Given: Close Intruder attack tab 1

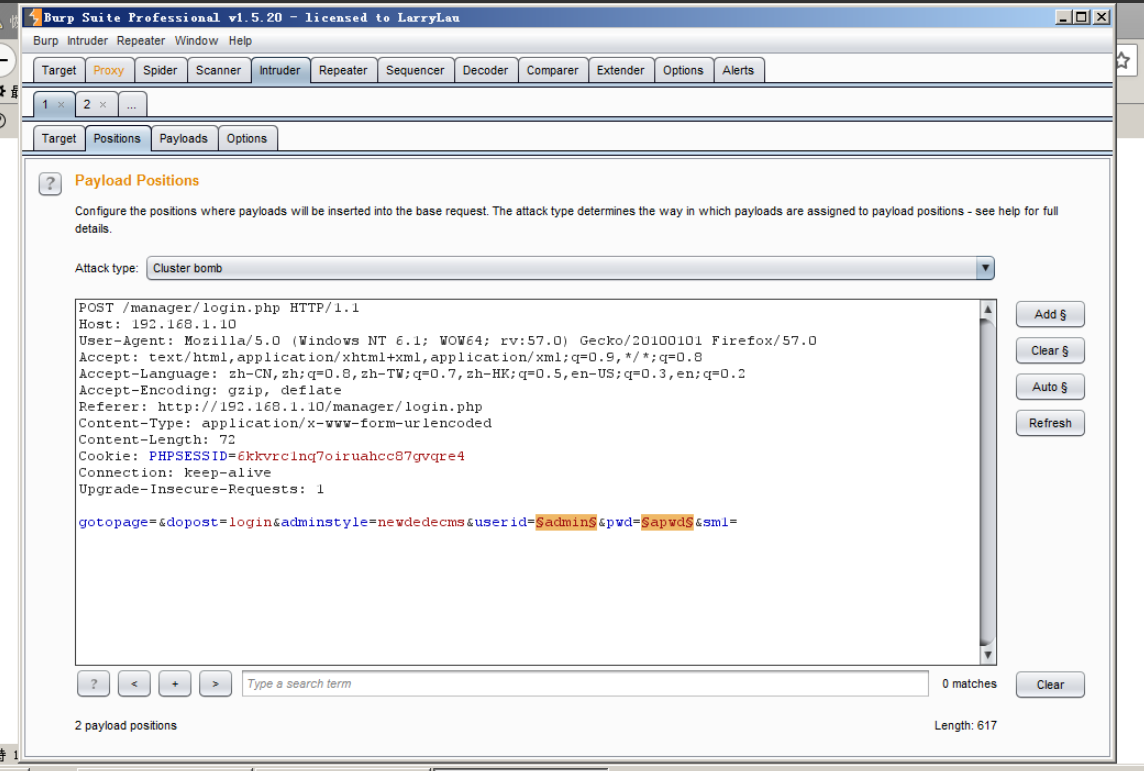Looking at the screenshot, I should [61, 105].
